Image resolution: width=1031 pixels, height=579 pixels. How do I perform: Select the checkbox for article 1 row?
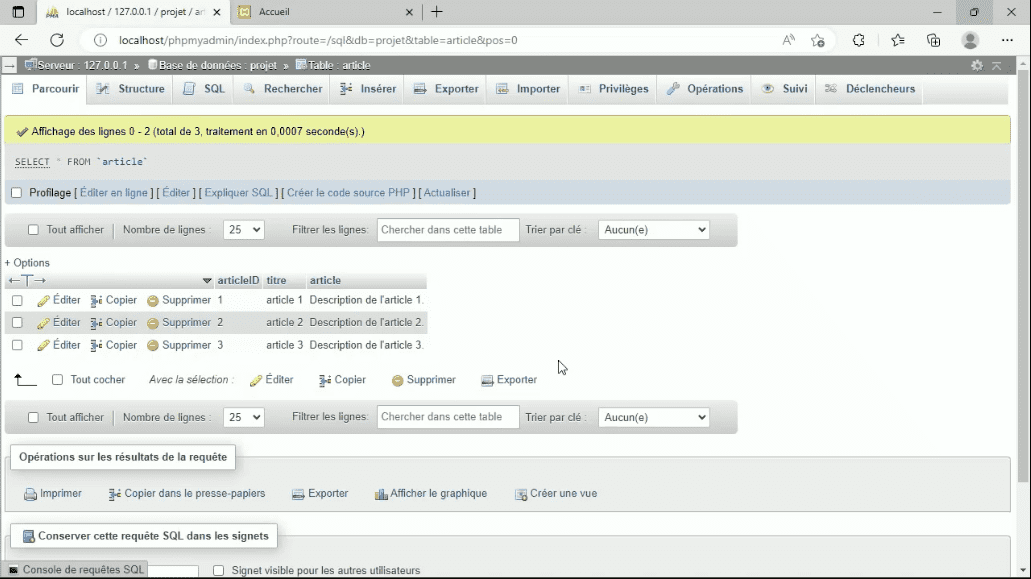(x=15, y=300)
